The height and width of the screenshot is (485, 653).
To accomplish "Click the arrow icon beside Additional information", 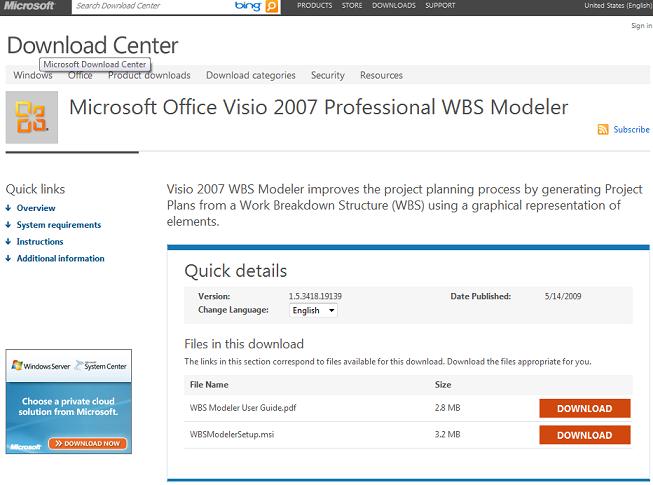I will click(x=9, y=259).
